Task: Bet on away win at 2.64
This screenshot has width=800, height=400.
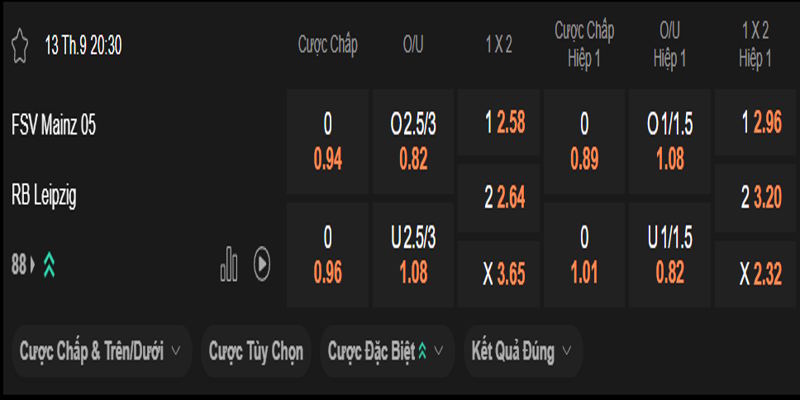Action: (x=498, y=198)
